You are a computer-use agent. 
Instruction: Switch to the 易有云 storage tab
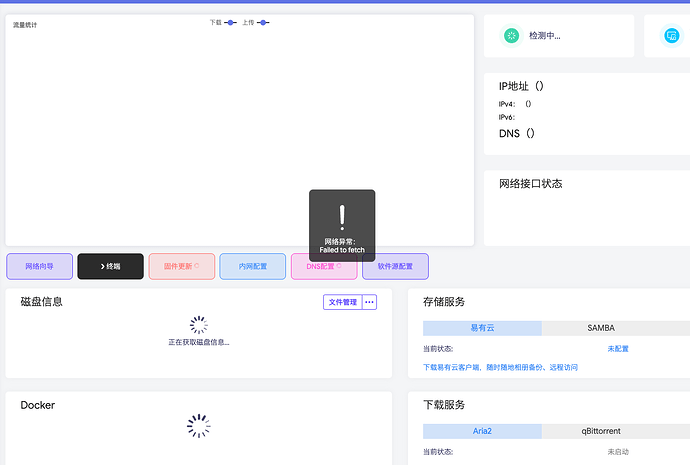click(482, 328)
